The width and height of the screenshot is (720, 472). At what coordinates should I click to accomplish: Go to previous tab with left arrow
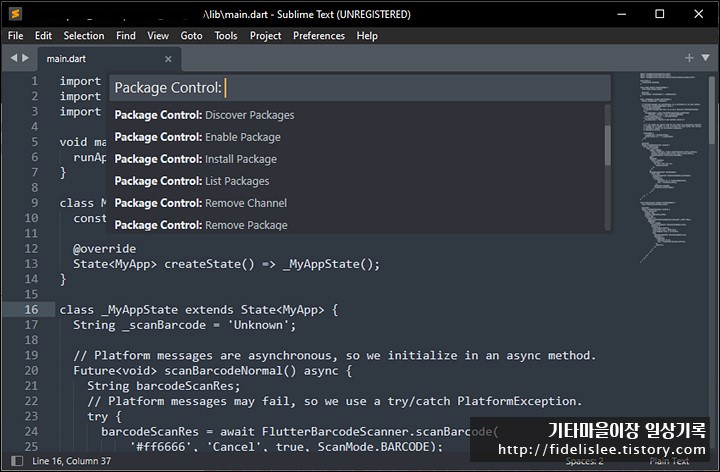[x=14, y=58]
